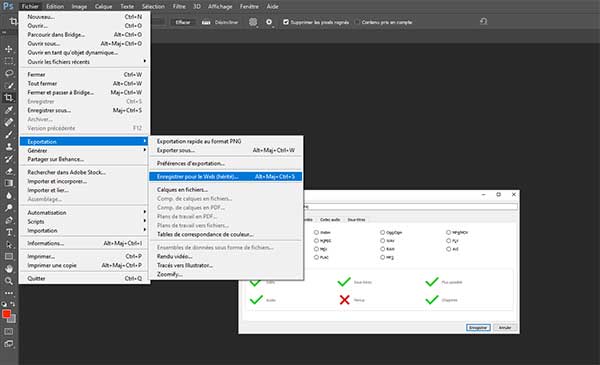The image size is (600, 365).
Task: Select the Clone Stamp tool
Action: click(8, 147)
